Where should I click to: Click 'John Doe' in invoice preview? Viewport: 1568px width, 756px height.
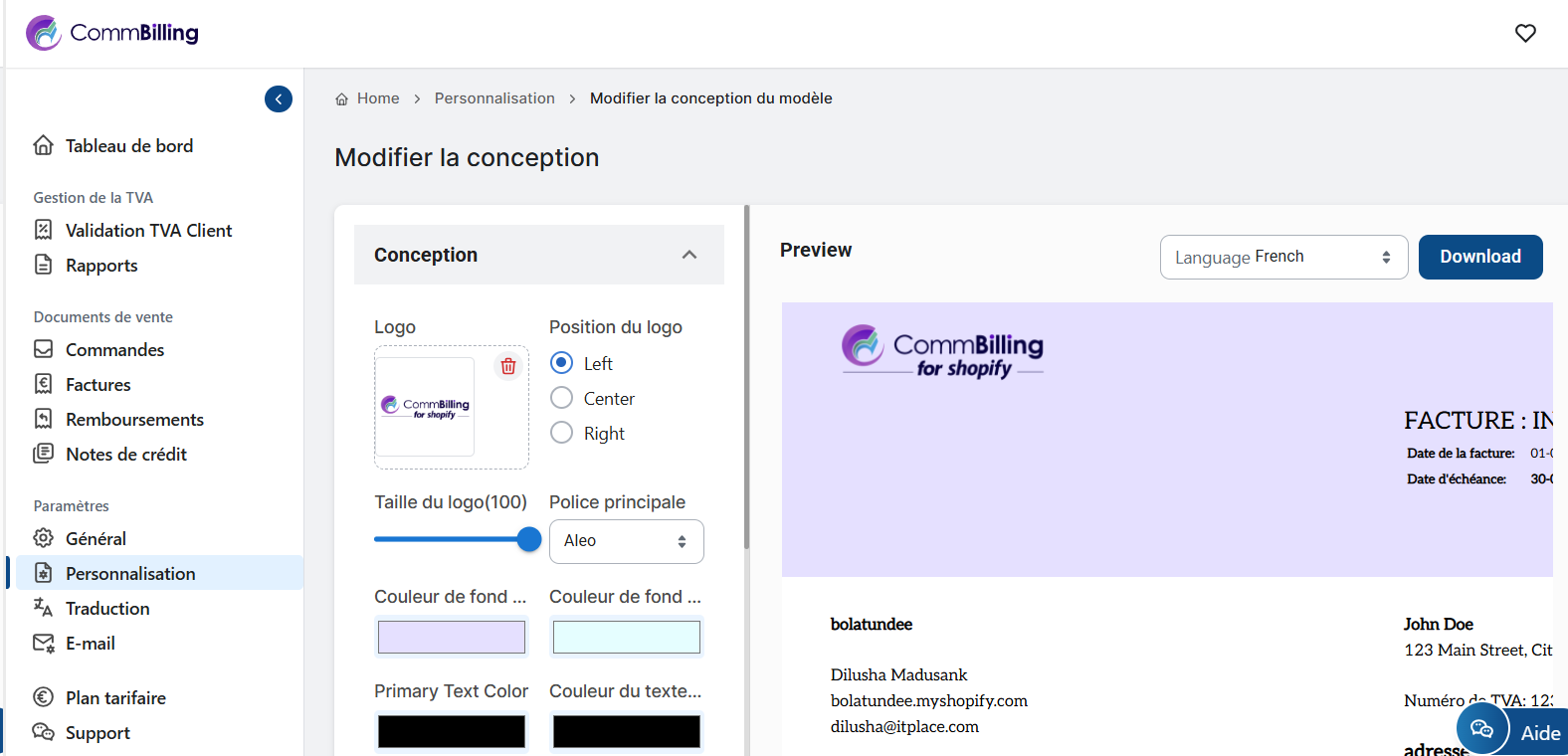[x=1439, y=624]
